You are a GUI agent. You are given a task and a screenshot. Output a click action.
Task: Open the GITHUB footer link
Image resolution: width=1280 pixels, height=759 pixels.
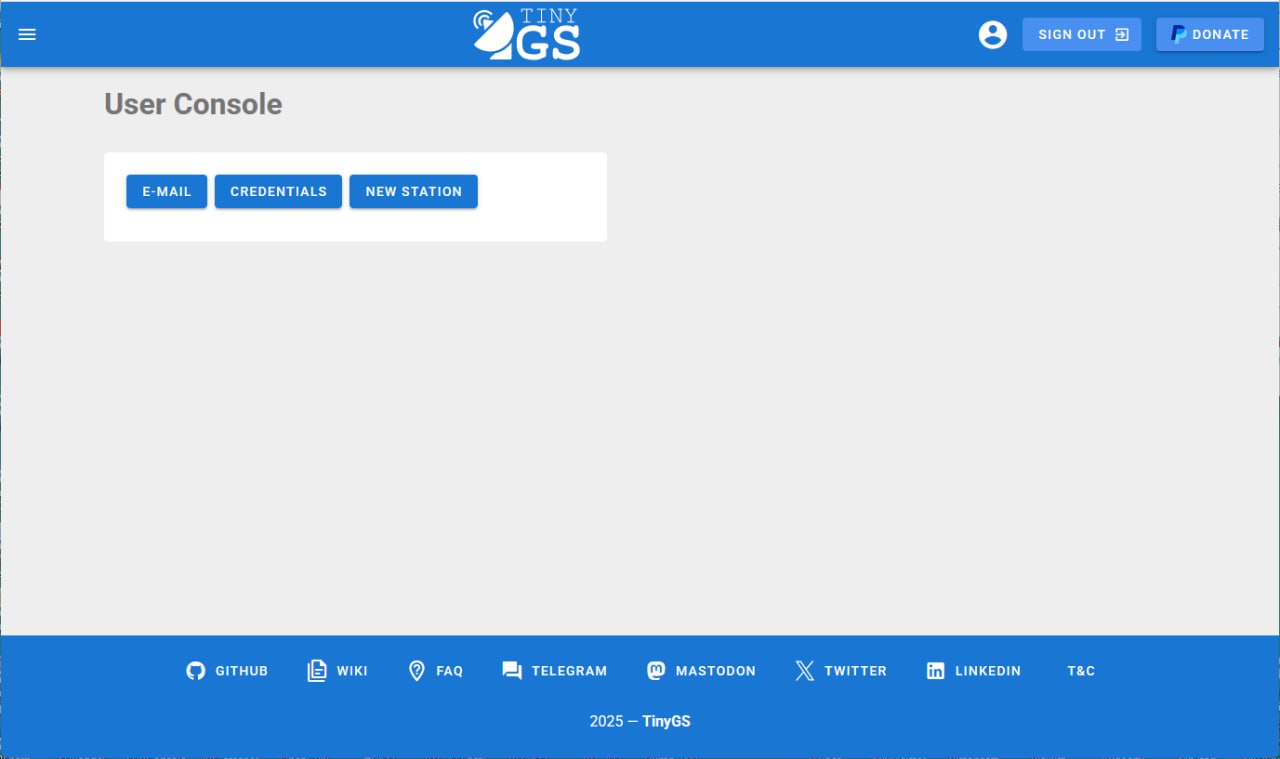227,671
